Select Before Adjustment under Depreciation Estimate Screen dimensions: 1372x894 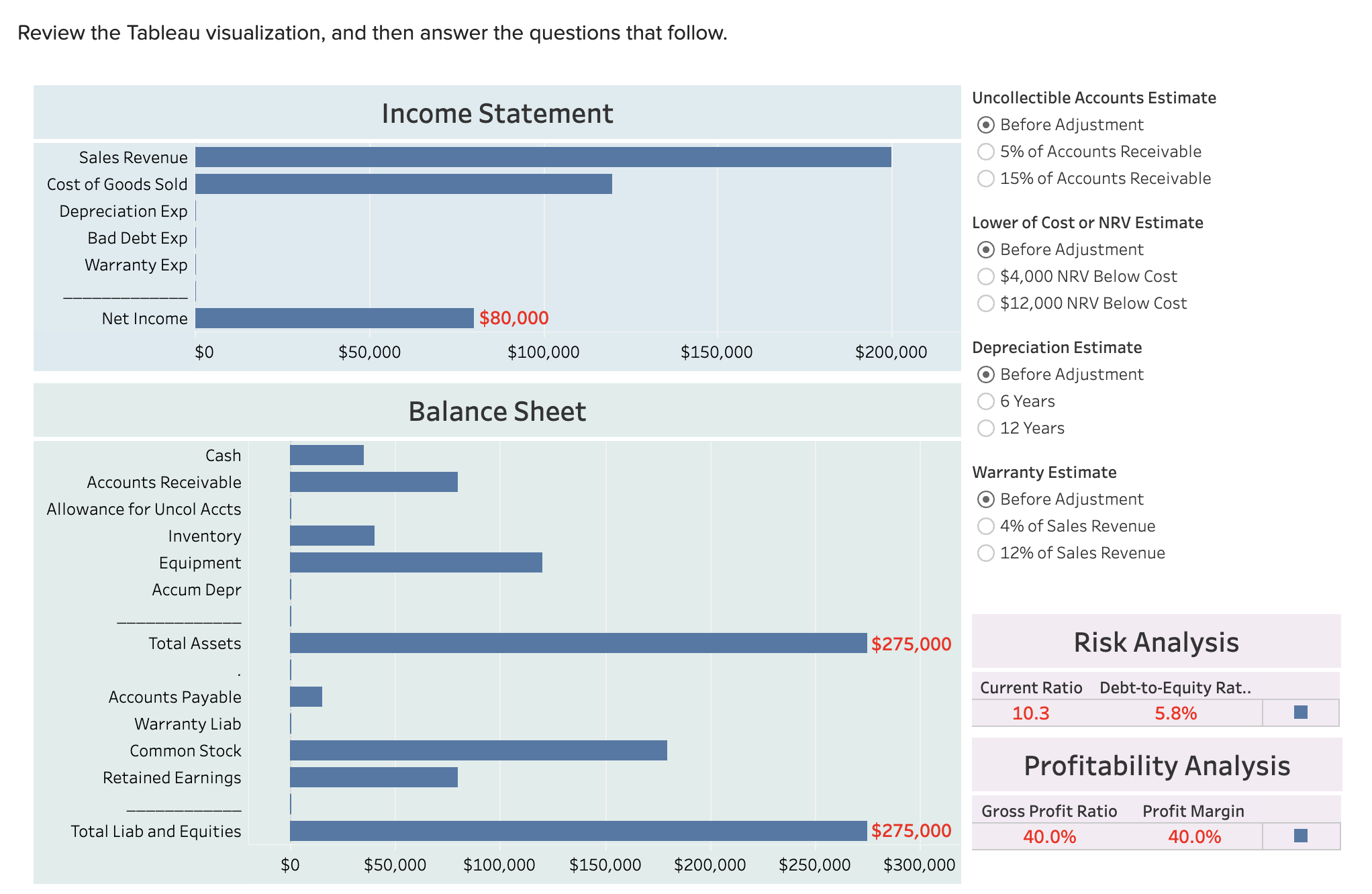pos(985,374)
